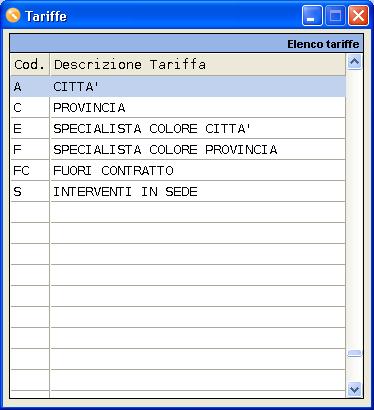Click the Descrizione Tariffa column header
Screen dimensions: 374x410
click(198, 65)
